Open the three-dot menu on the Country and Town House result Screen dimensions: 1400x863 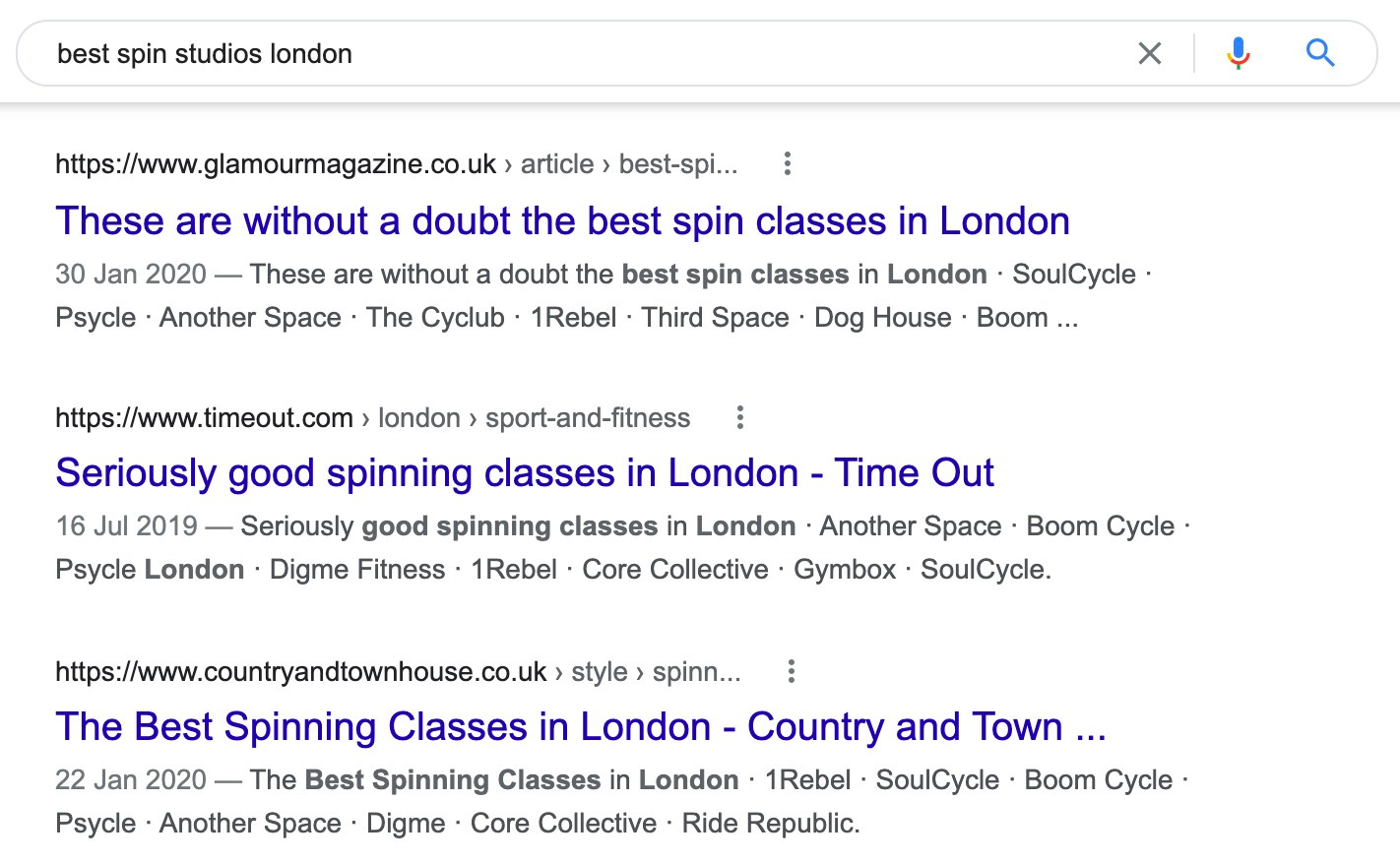791,670
